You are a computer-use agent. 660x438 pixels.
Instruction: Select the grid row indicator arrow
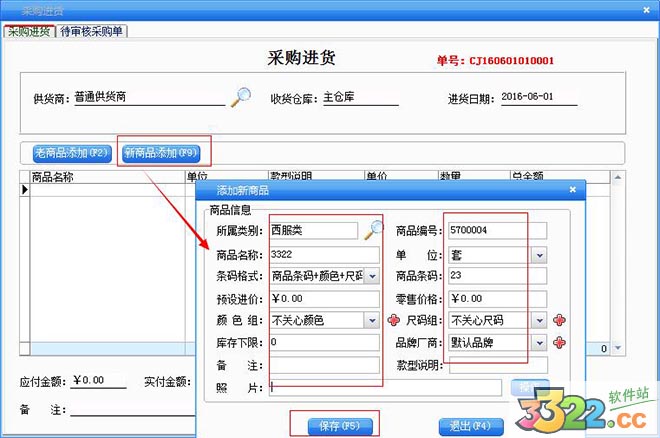25,190
